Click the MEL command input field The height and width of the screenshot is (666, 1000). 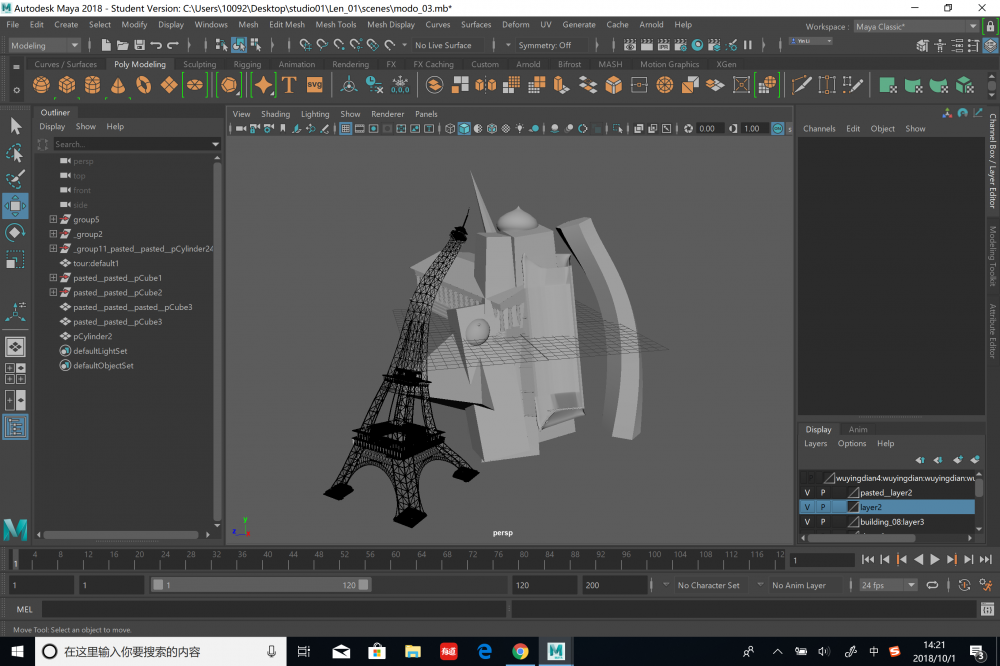(274, 609)
